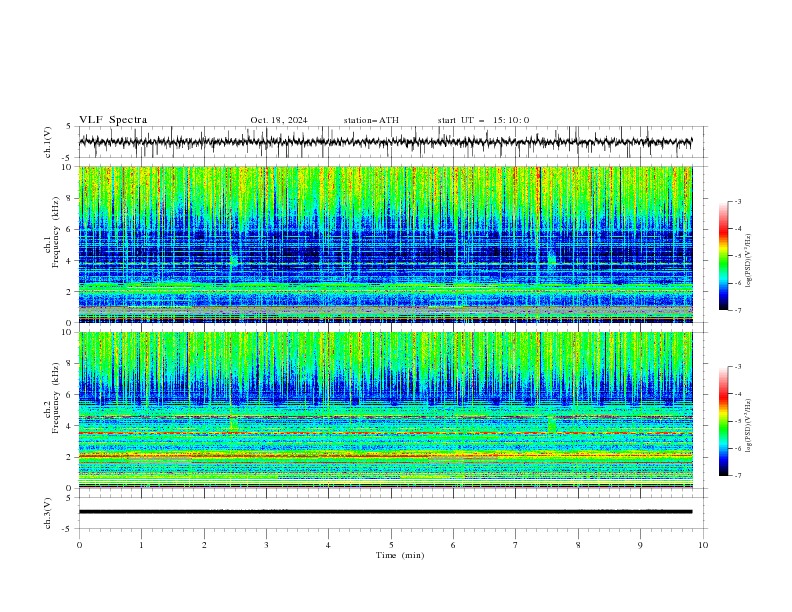Click the "station=ATH" header label
Image resolution: width=792 pixels, height=612 pixels.
point(371,120)
